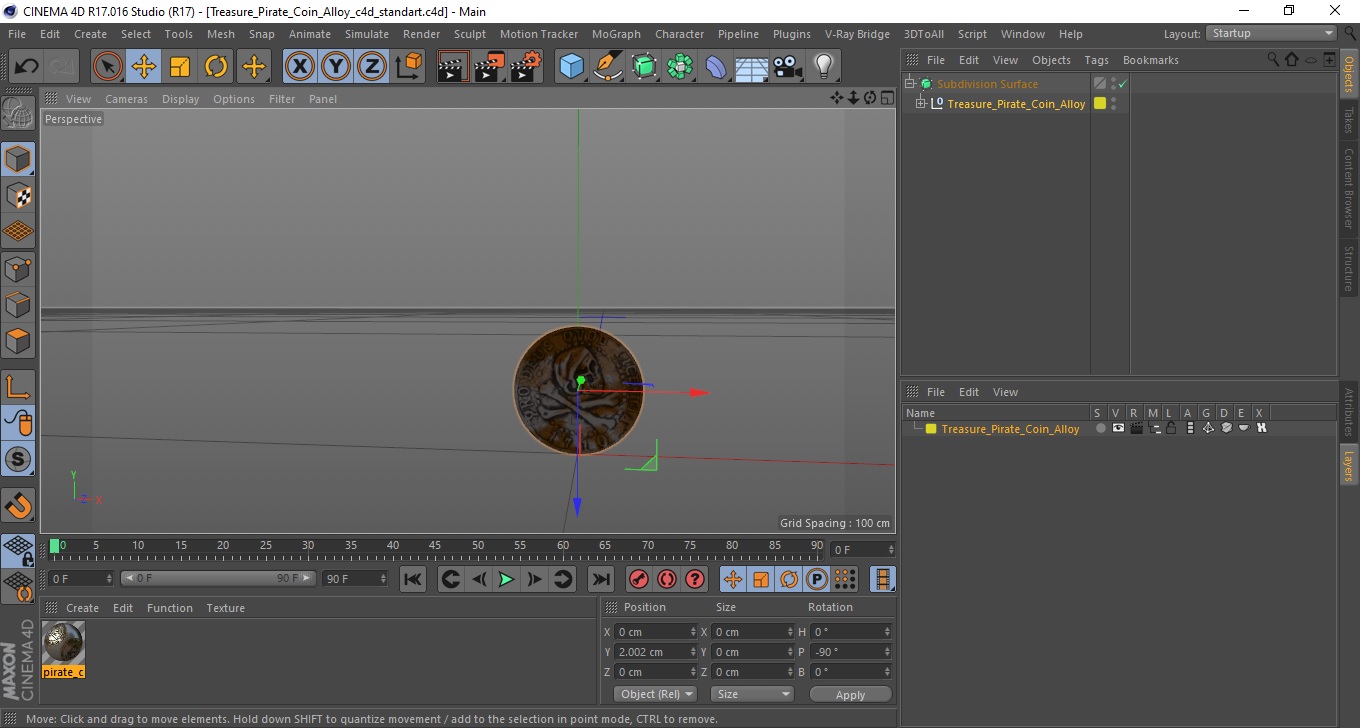Toggle Y axis lock
The width and height of the screenshot is (1360, 728).
coord(336,67)
